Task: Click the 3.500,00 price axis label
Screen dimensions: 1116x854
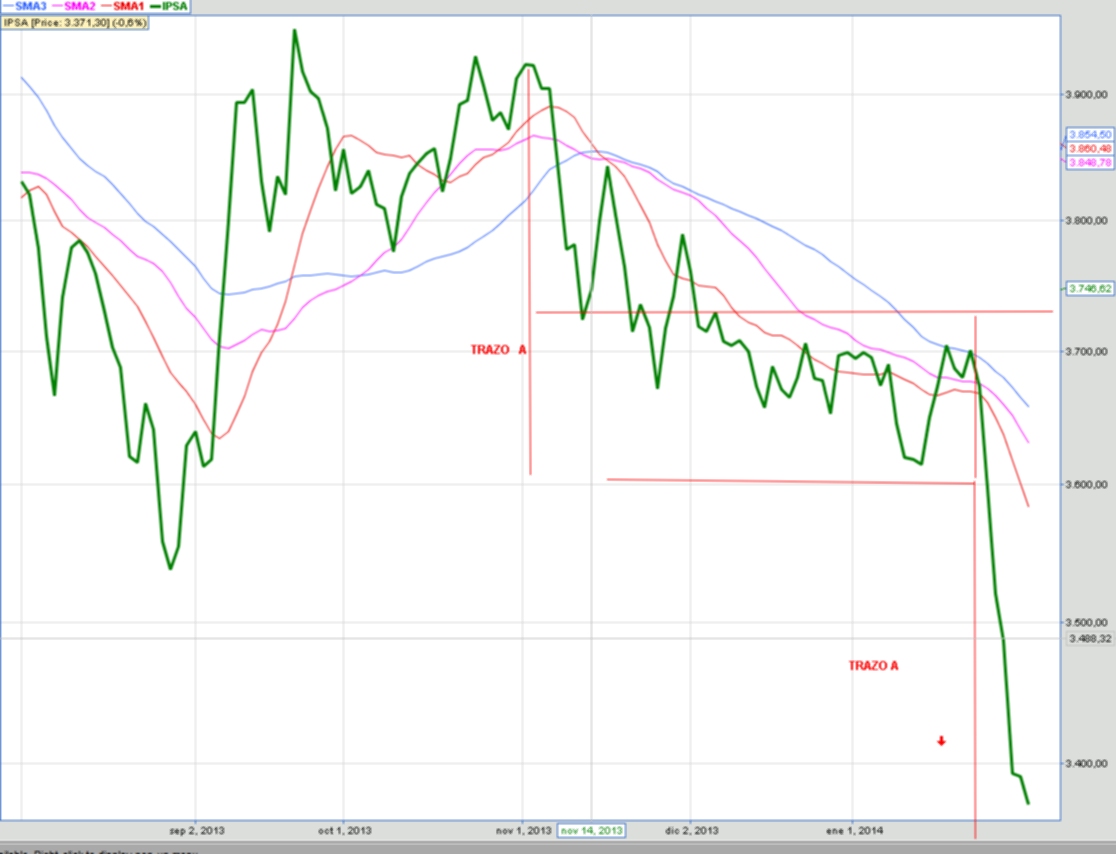Action: click(x=1085, y=623)
